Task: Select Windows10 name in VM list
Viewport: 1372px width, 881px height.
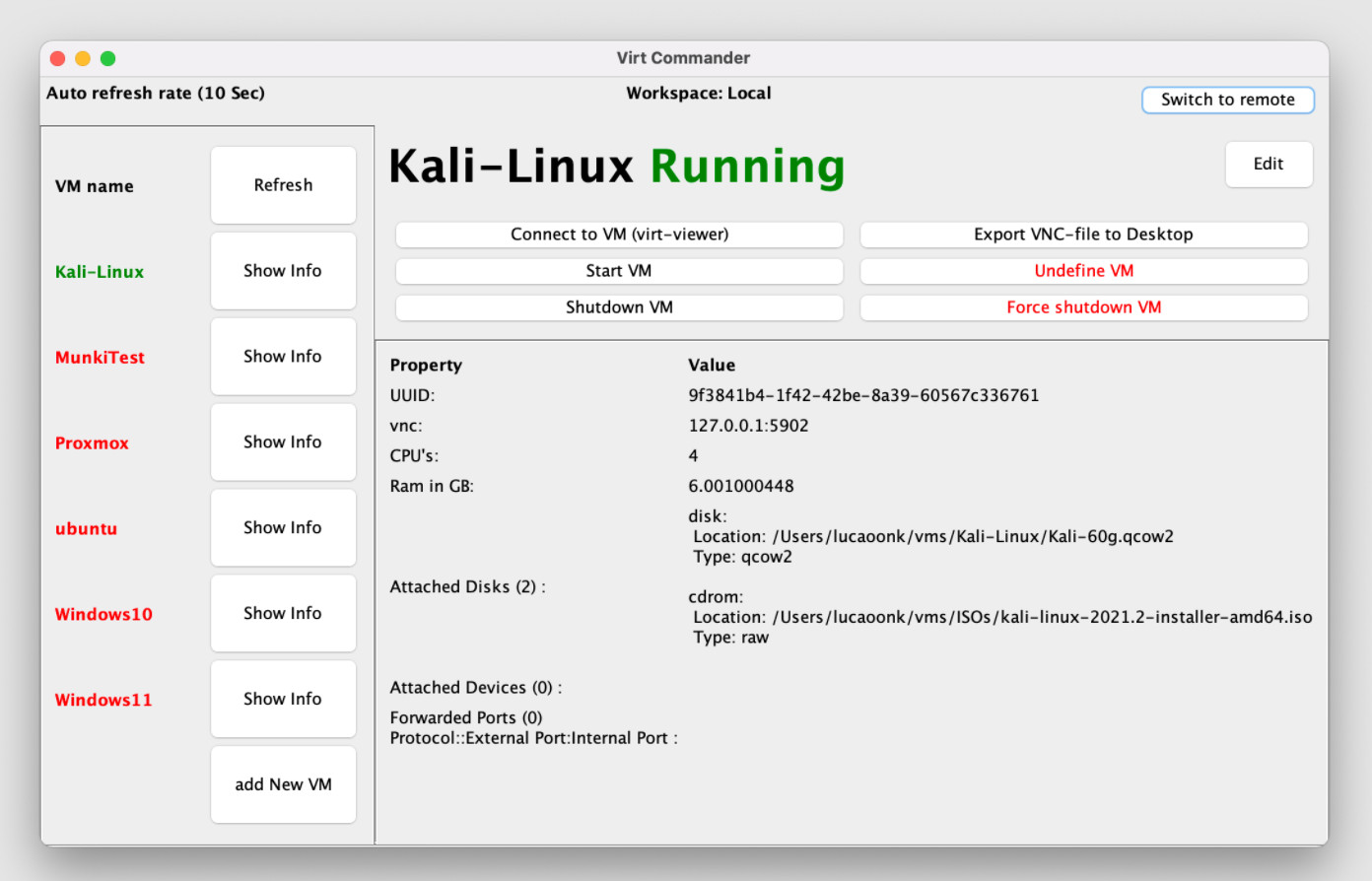Action: [x=103, y=615]
